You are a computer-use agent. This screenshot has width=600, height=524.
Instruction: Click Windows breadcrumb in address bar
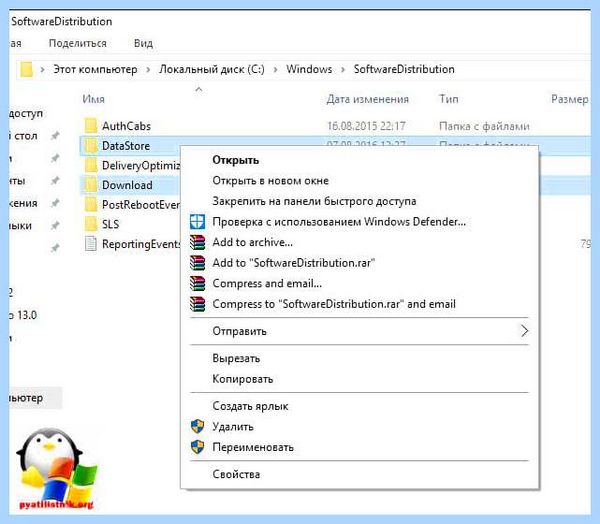coord(309,69)
